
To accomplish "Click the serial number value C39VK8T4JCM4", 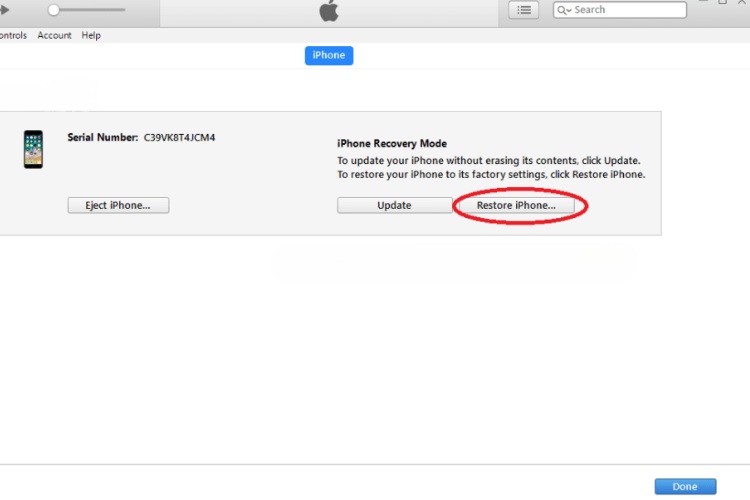I will 180,137.
